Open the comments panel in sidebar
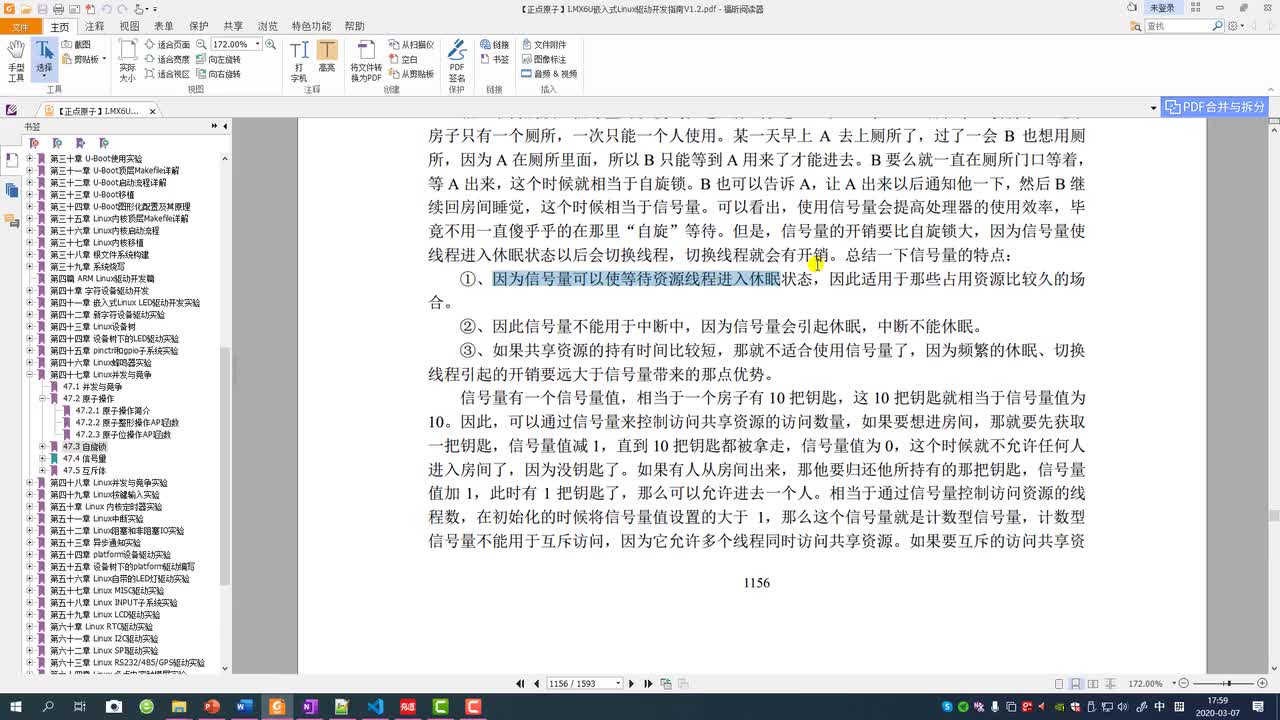This screenshot has width=1280, height=720. (11, 220)
